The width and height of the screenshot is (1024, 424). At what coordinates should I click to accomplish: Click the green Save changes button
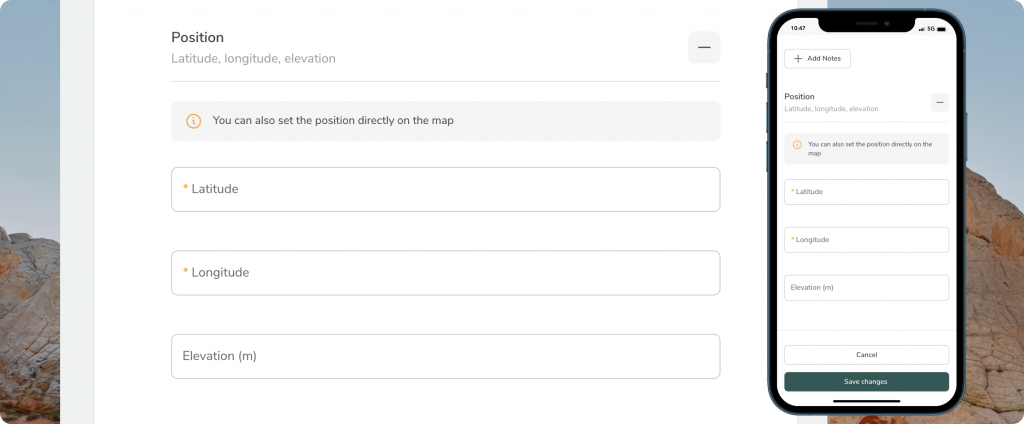[x=866, y=381]
